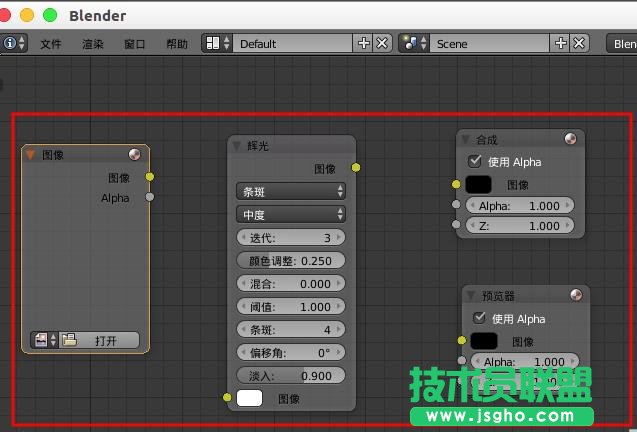Click the 条斑 count field showing 4

[291, 330]
